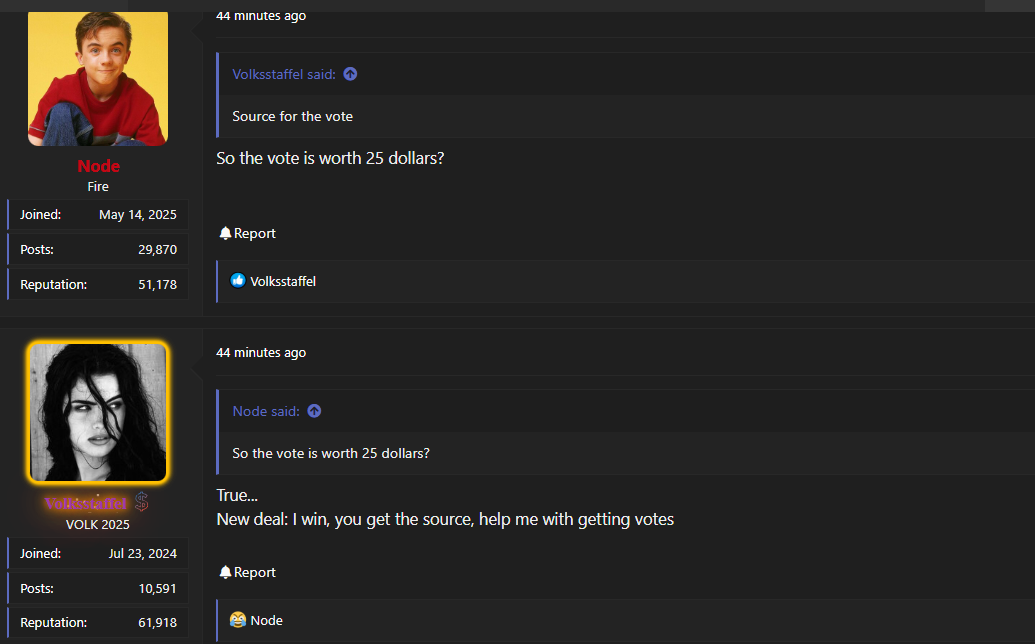Click the dollar sign badge beside Volksstaffel's username
This screenshot has width=1035, height=644.
click(142, 502)
